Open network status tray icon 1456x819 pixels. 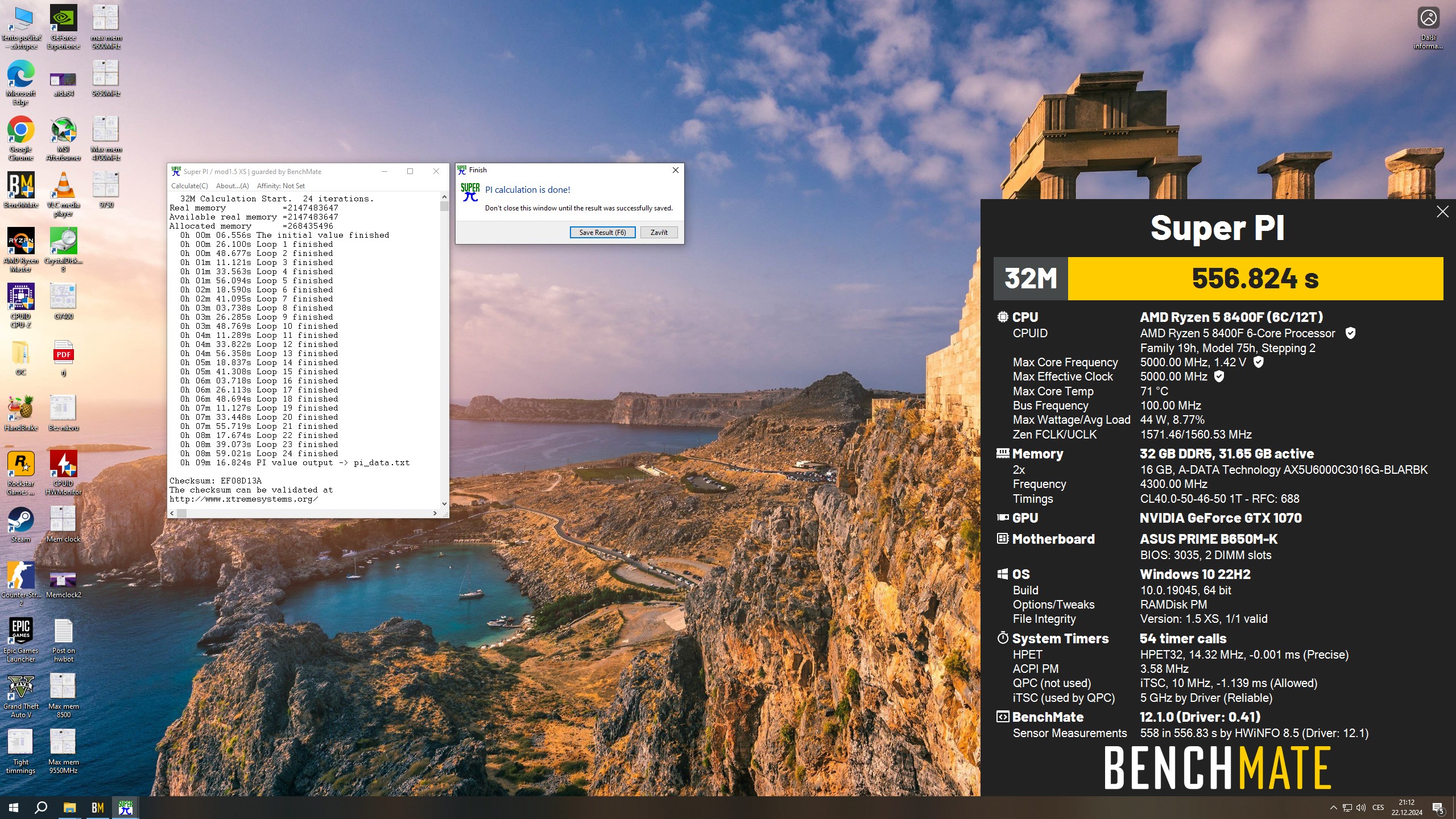pyautogui.click(x=1347, y=808)
